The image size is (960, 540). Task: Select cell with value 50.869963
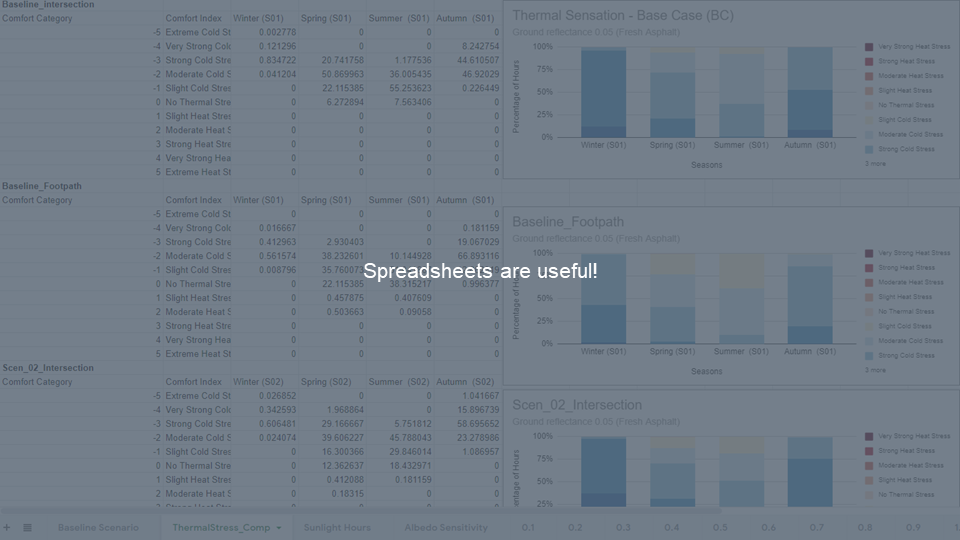[x=332, y=74]
